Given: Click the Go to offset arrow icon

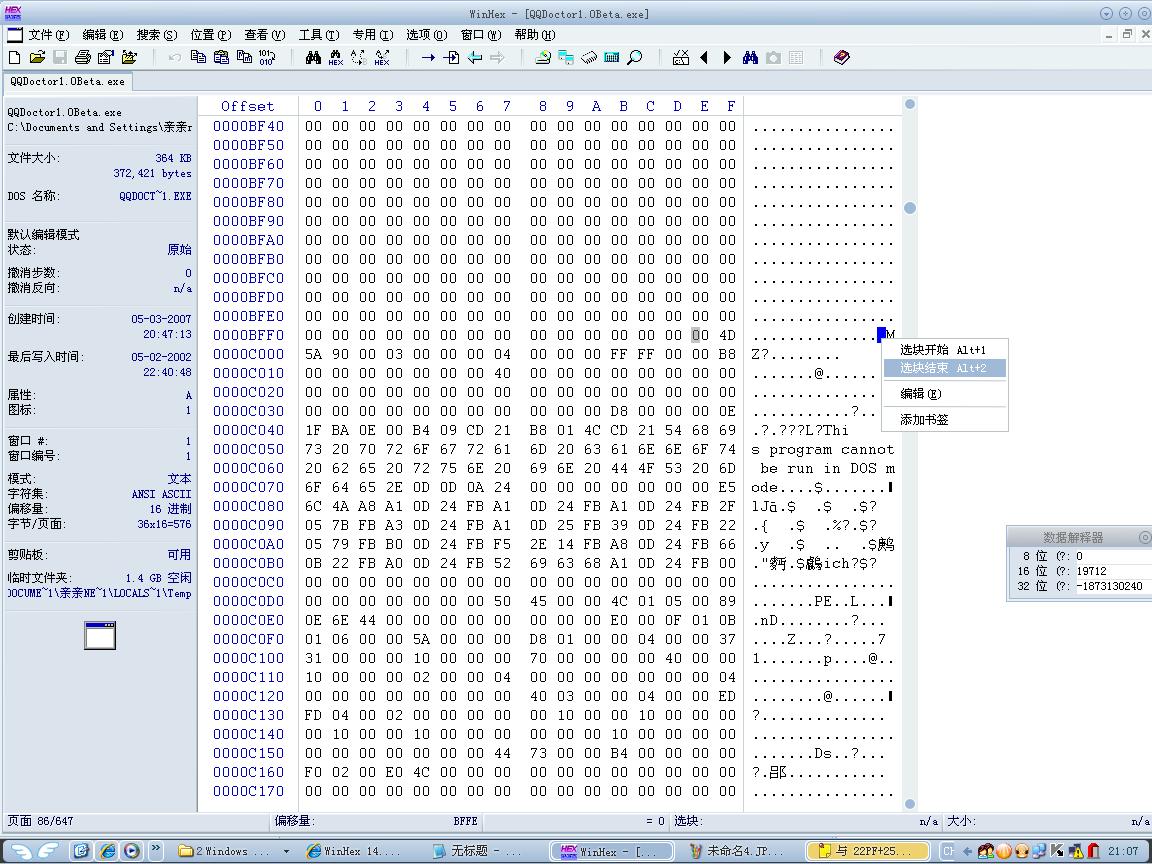Looking at the screenshot, I should pos(428,57).
